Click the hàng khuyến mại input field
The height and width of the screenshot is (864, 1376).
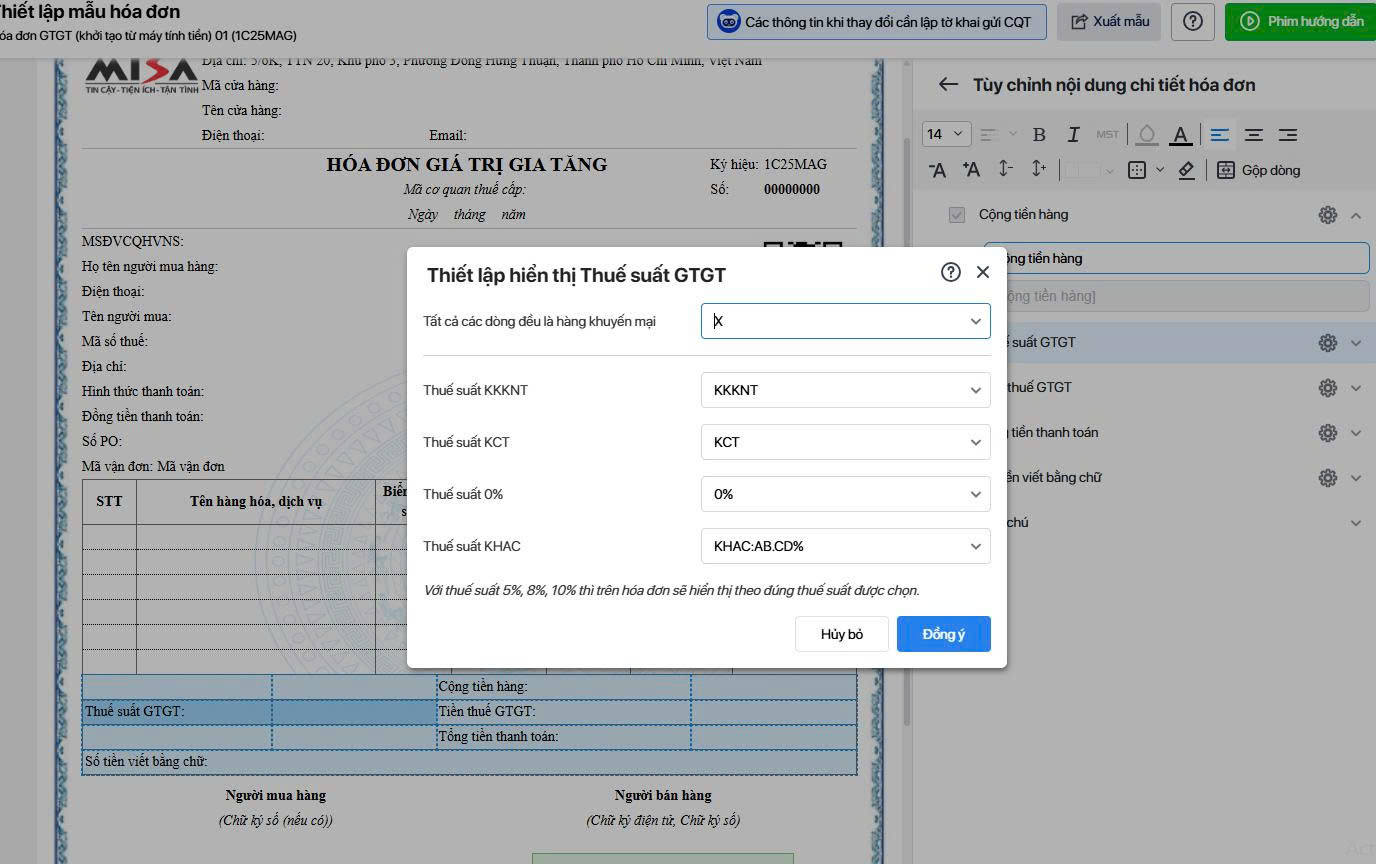pos(835,321)
